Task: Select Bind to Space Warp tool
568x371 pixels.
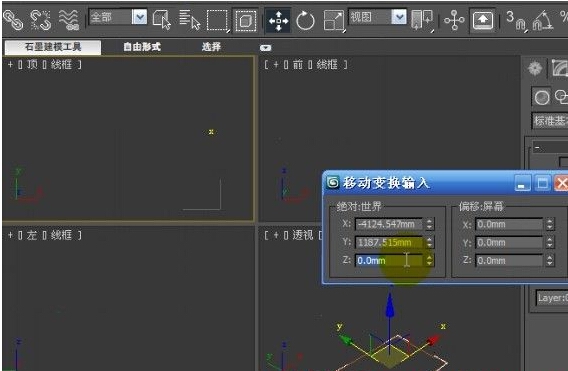Action: tap(69, 20)
